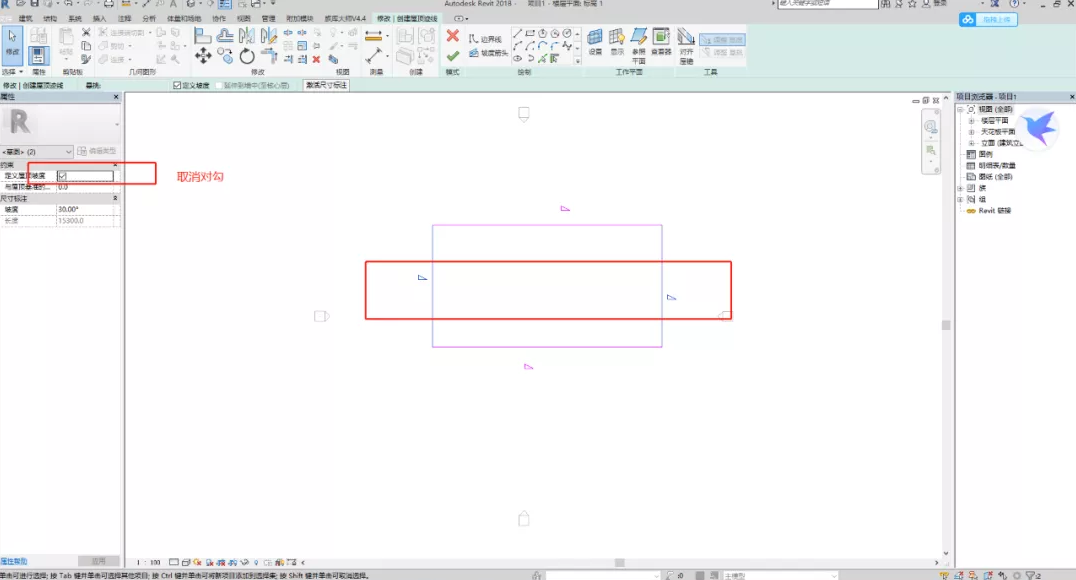Toggle Defines Slope (定义坡度) checkbox in options bar
The image size is (1076, 580).
[x=177, y=85]
